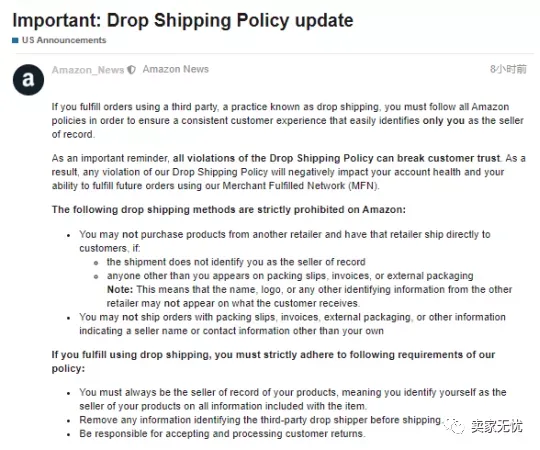Open the US Announcements category link

click(x=64, y=40)
